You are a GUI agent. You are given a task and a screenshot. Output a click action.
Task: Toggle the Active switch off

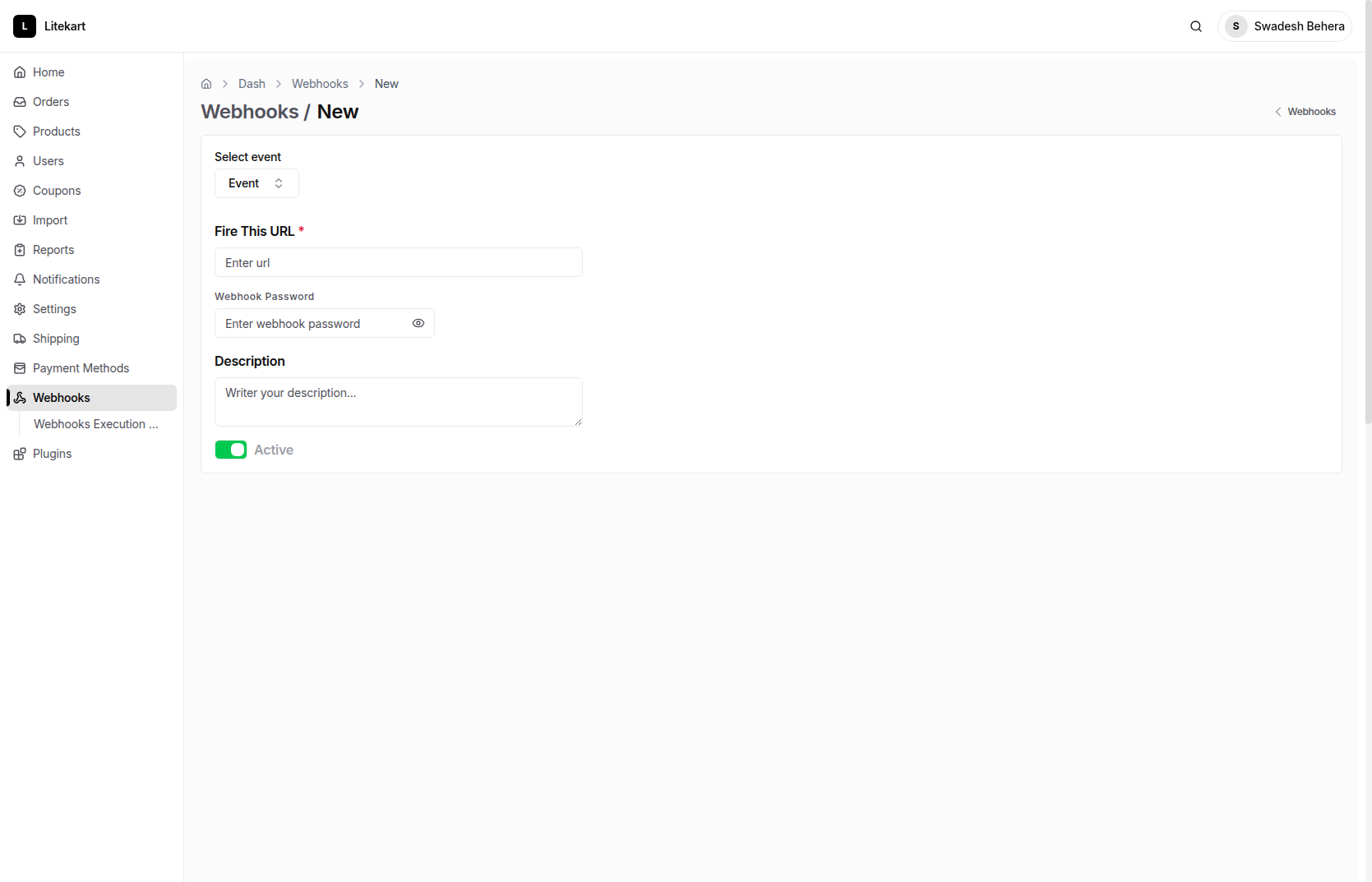[231, 450]
